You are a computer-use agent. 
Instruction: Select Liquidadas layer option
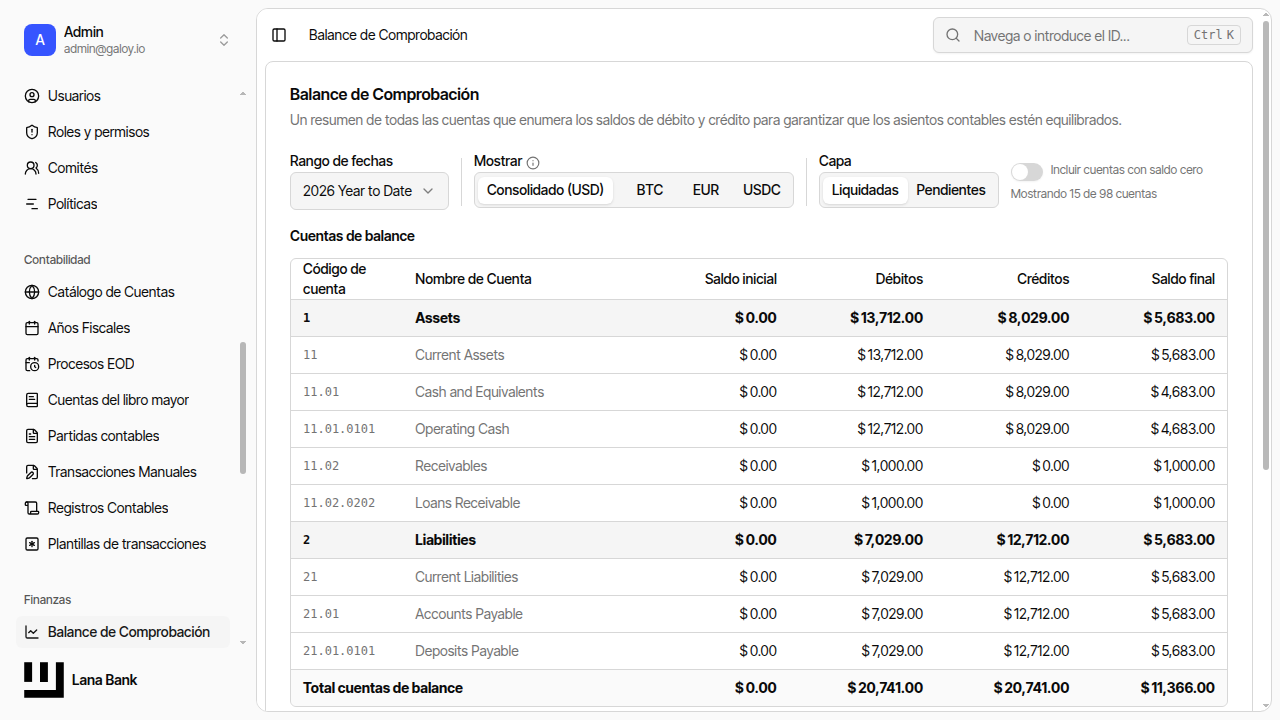tap(865, 190)
